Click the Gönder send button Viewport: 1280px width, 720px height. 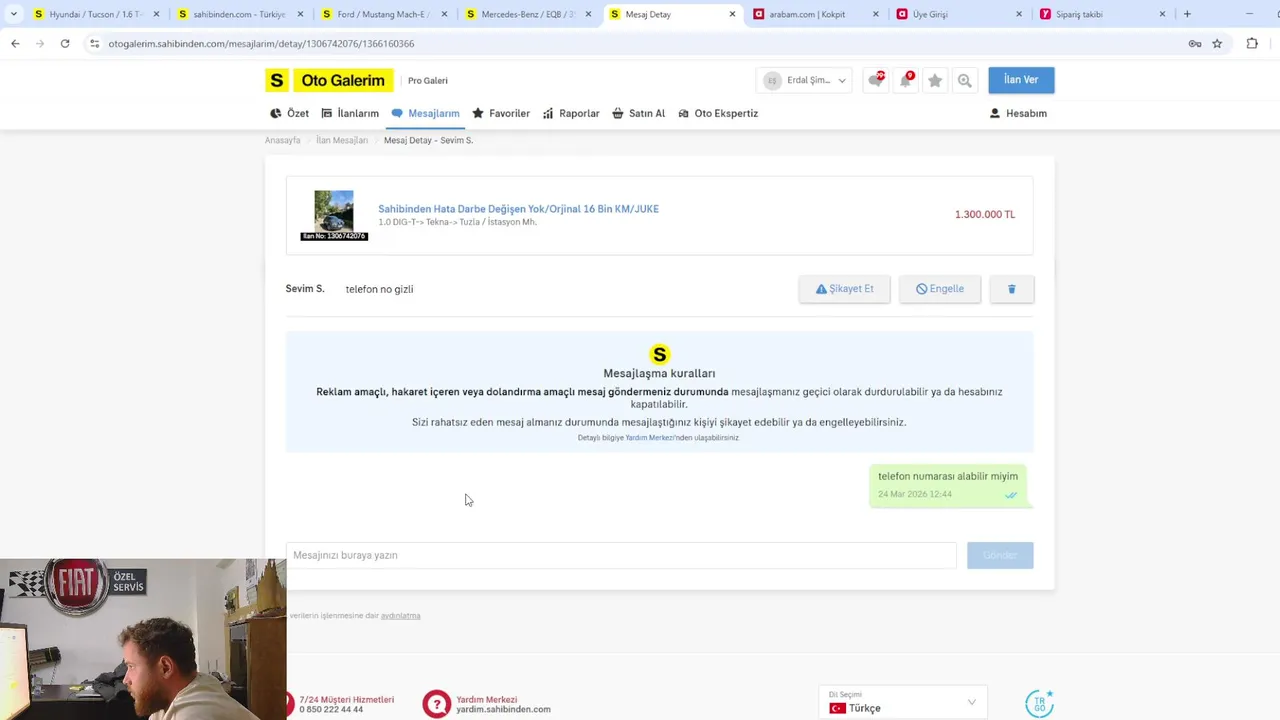1000,555
